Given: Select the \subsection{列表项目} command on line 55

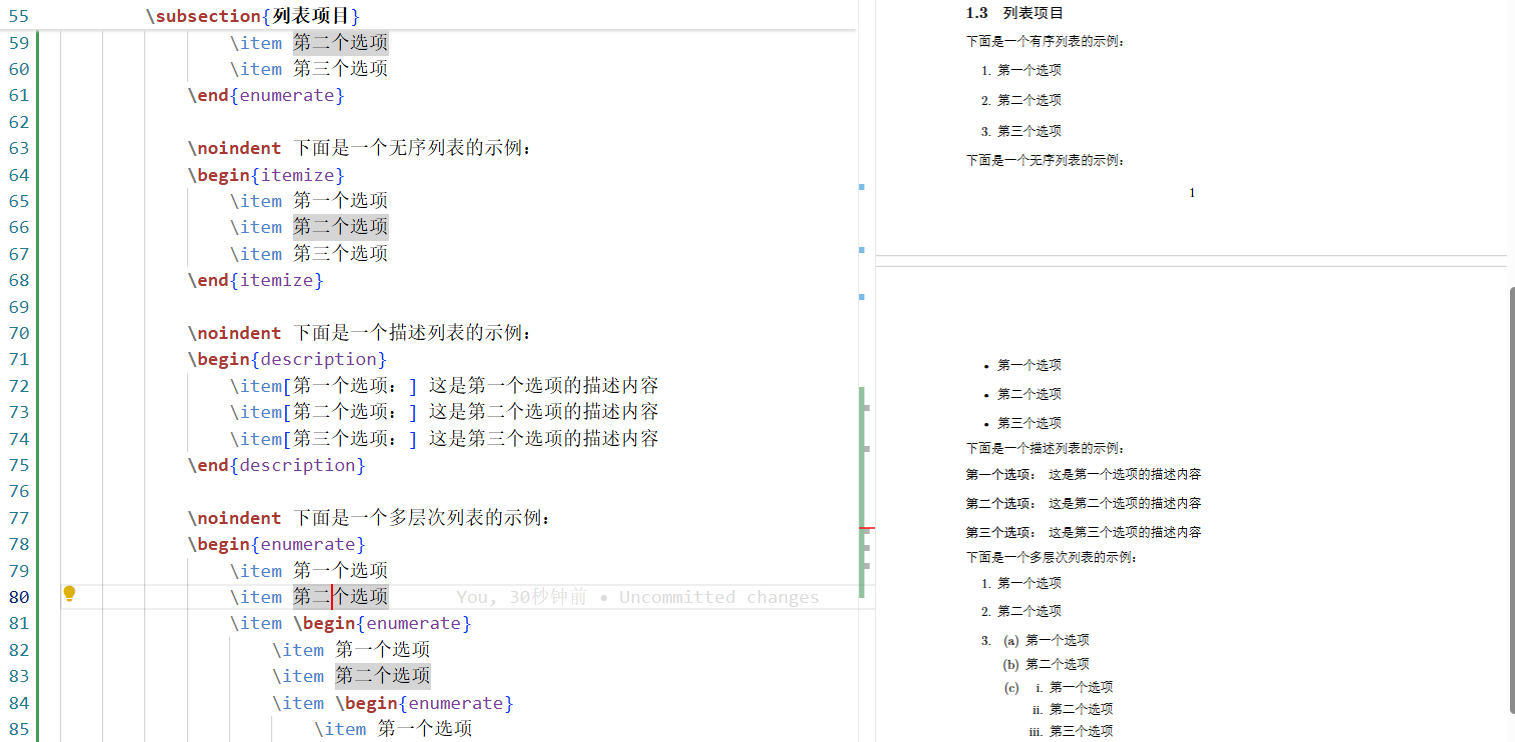Looking at the screenshot, I should click(251, 15).
